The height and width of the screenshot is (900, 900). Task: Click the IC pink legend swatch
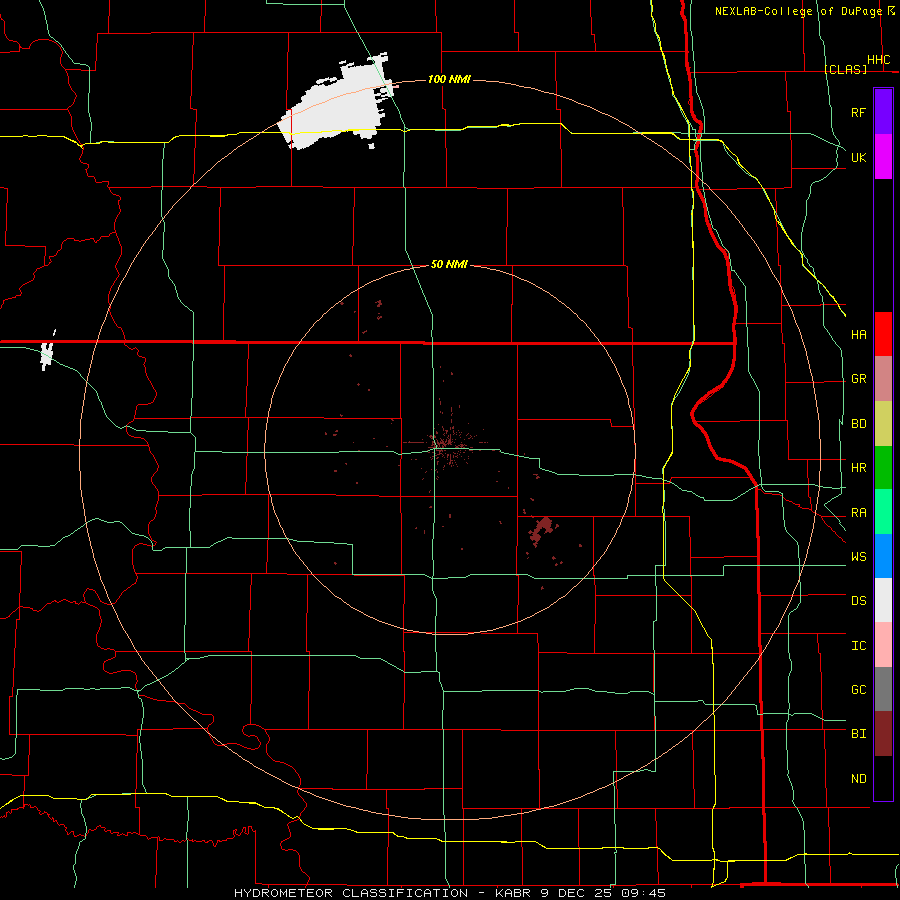[883, 645]
